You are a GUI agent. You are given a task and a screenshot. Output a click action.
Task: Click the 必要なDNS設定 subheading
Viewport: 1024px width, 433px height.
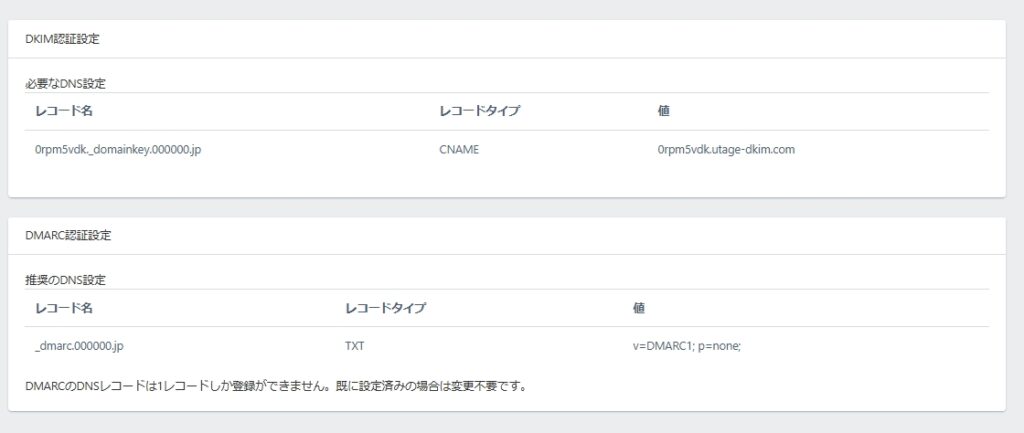point(66,83)
